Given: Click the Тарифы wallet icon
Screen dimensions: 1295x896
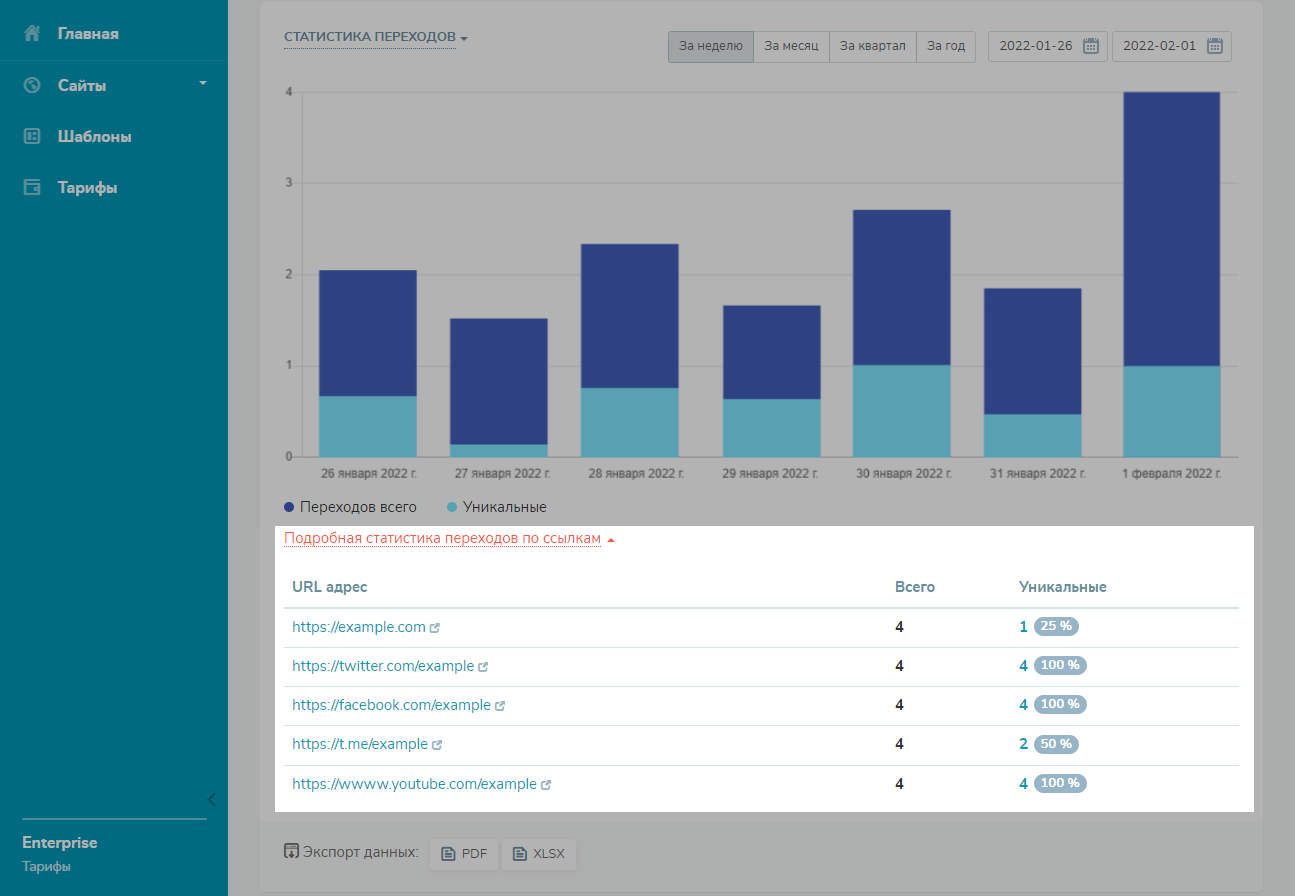Looking at the screenshot, I should click(x=32, y=187).
